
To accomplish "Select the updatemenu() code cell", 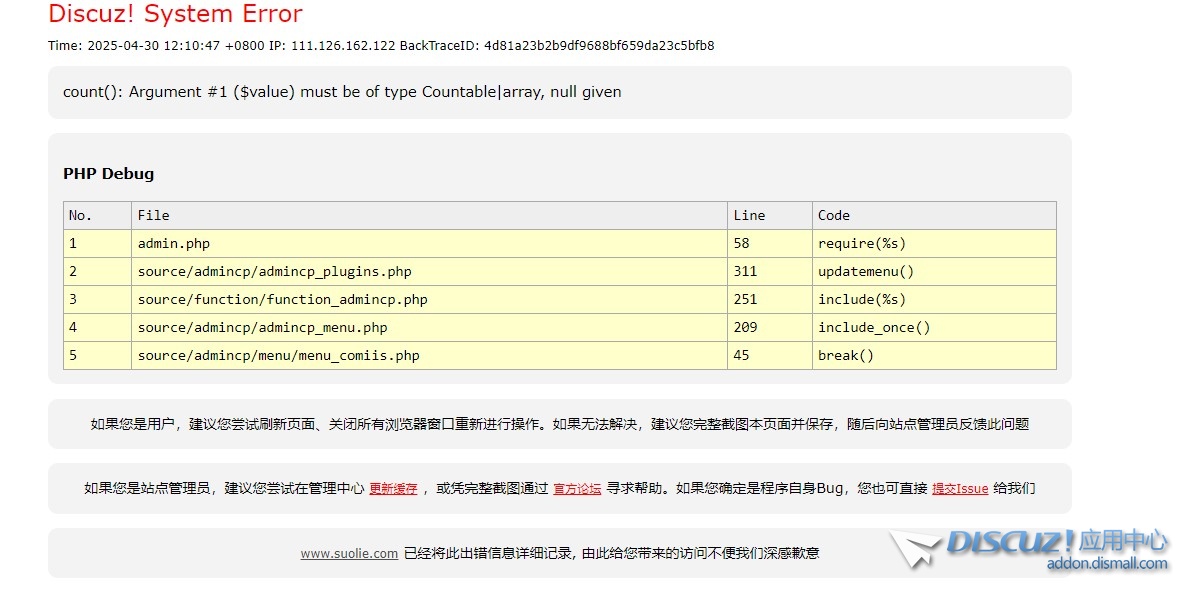I will [934, 271].
